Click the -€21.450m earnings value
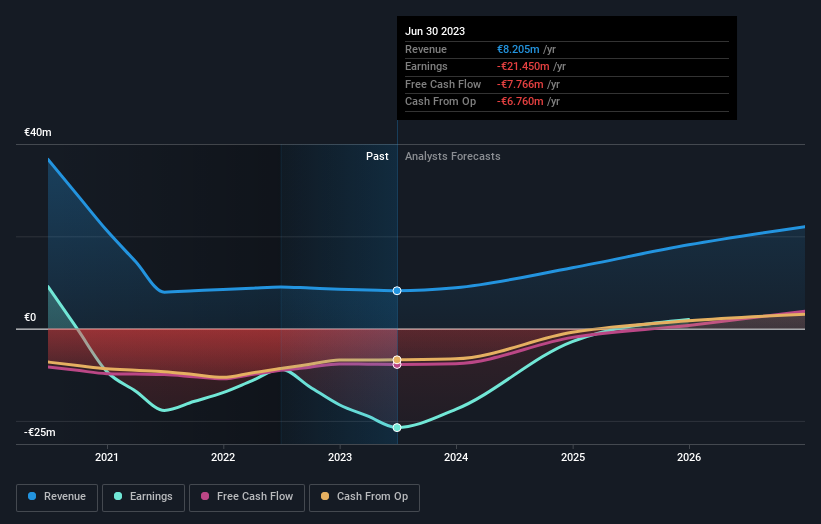821x524 pixels. (523, 66)
